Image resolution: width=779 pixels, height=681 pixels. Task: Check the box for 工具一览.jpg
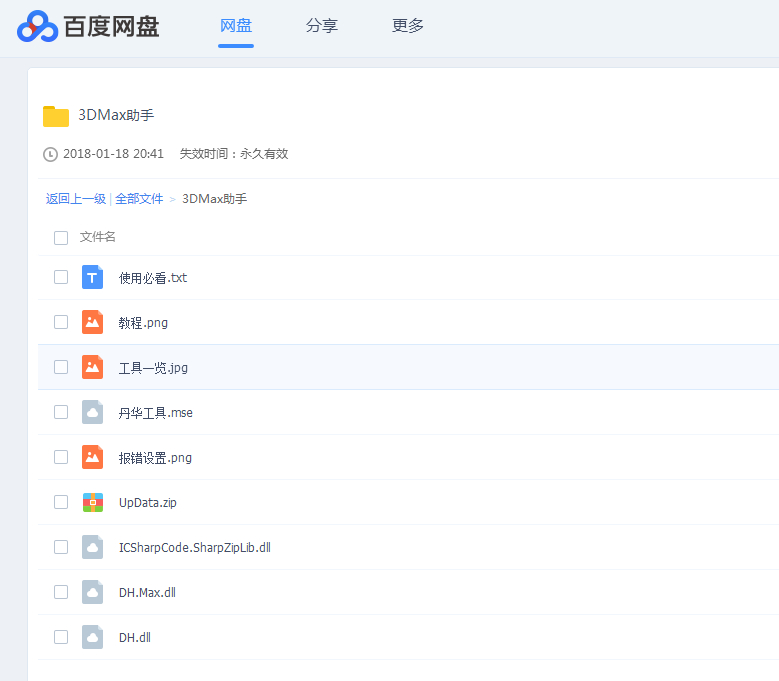(61, 367)
